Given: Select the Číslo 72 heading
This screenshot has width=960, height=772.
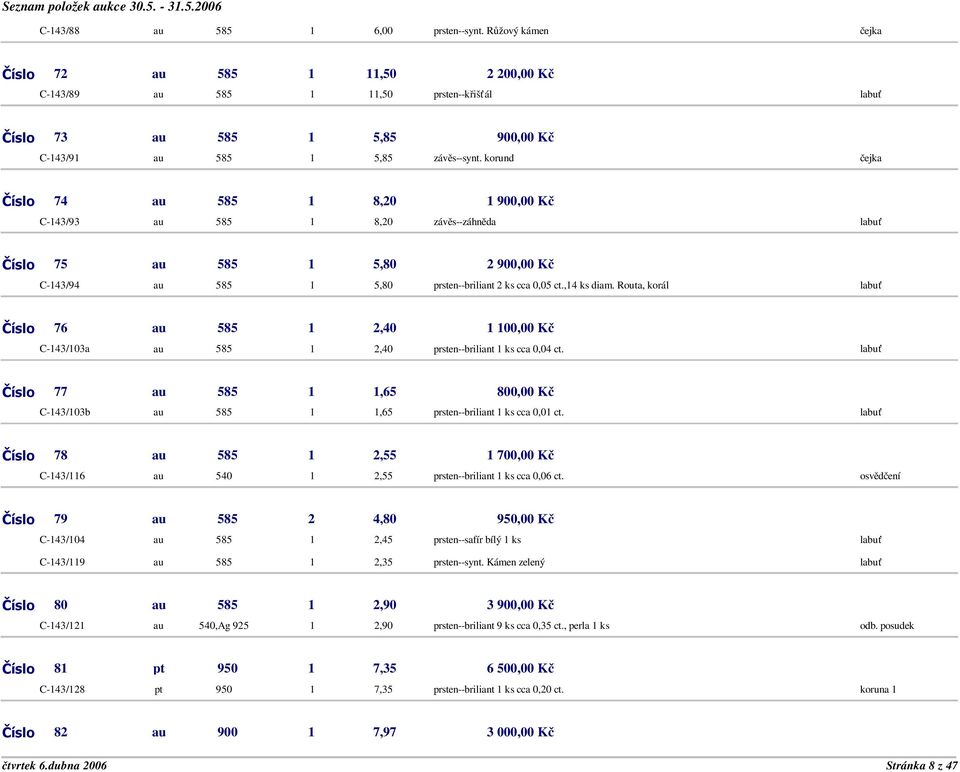Looking at the screenshot, I should click(x=35, y=75).
